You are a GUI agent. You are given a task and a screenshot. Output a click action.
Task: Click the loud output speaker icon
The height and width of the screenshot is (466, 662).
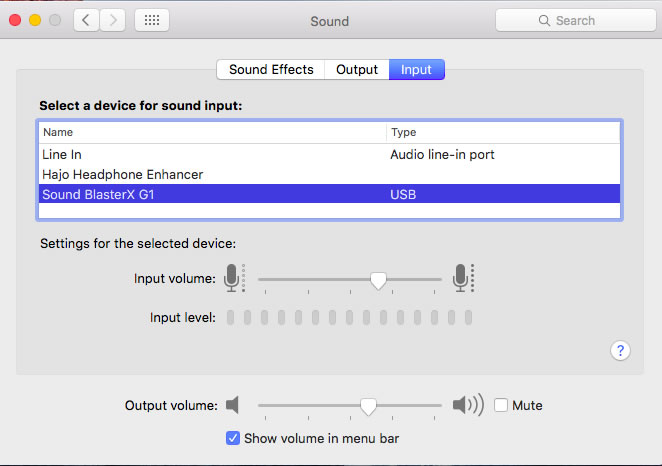467,405
